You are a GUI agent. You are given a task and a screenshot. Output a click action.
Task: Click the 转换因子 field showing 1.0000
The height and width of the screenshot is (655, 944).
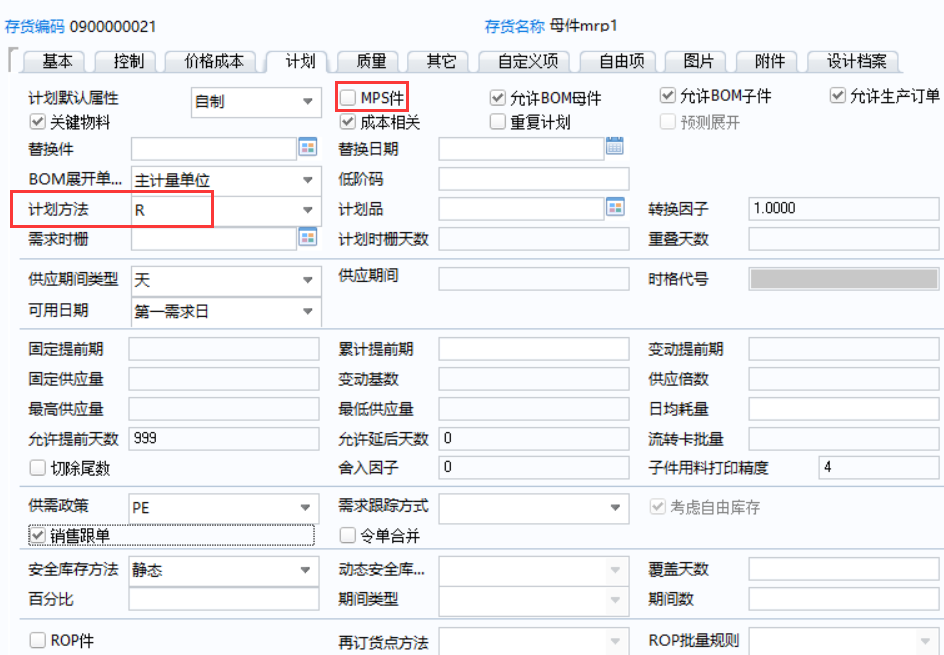843,209
